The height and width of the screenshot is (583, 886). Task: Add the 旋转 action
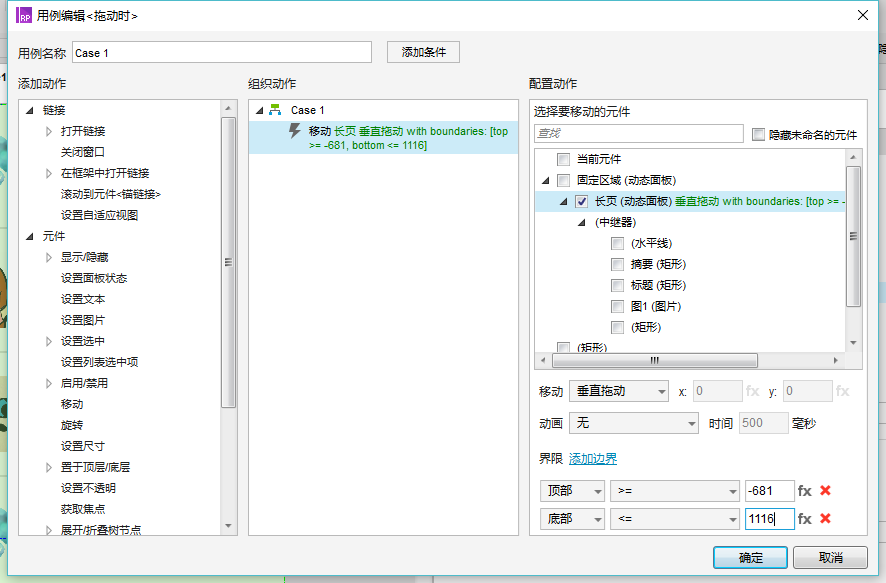[72, 425]
